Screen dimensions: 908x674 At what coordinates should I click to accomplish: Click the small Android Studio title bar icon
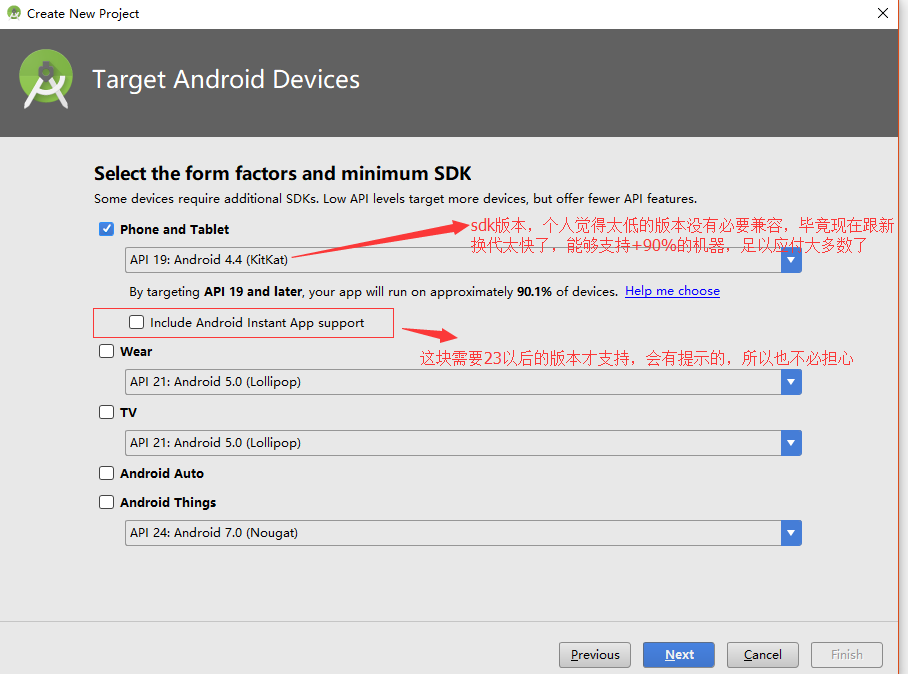[14, 13]
